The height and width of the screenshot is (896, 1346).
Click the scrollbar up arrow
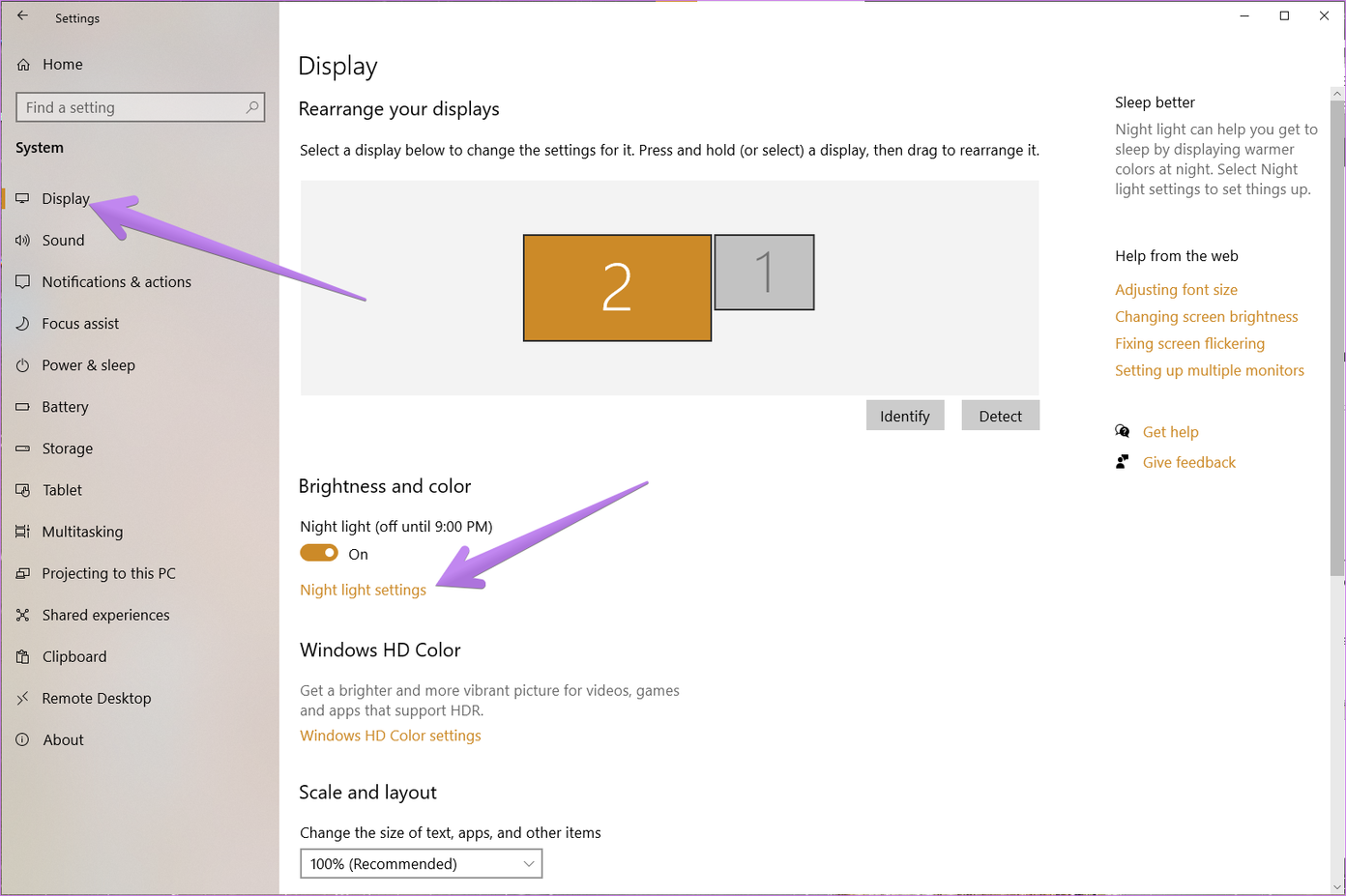[1338, 94]
